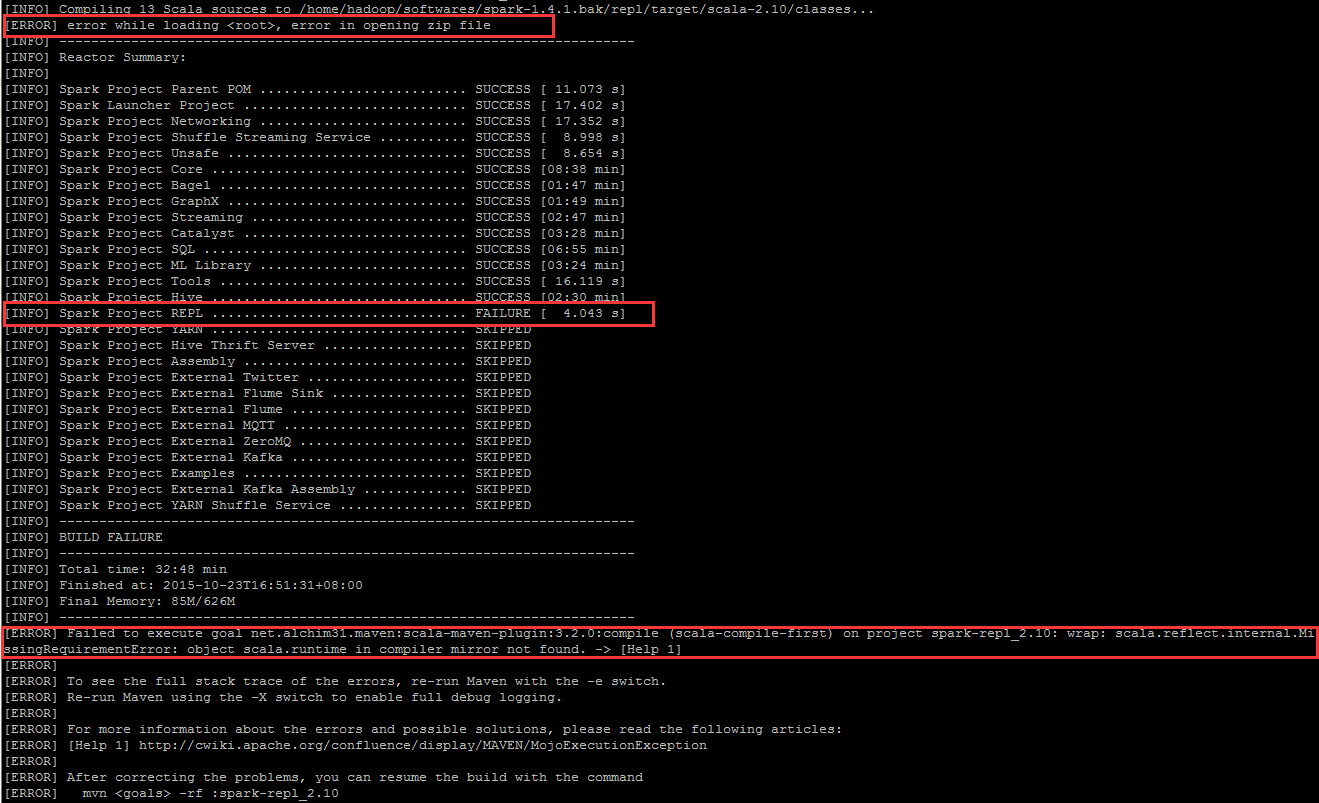Click the 'Finished at: 2015-10-23' line
The width and height of the screenshot is (1319, 803).
coord(184,585)
